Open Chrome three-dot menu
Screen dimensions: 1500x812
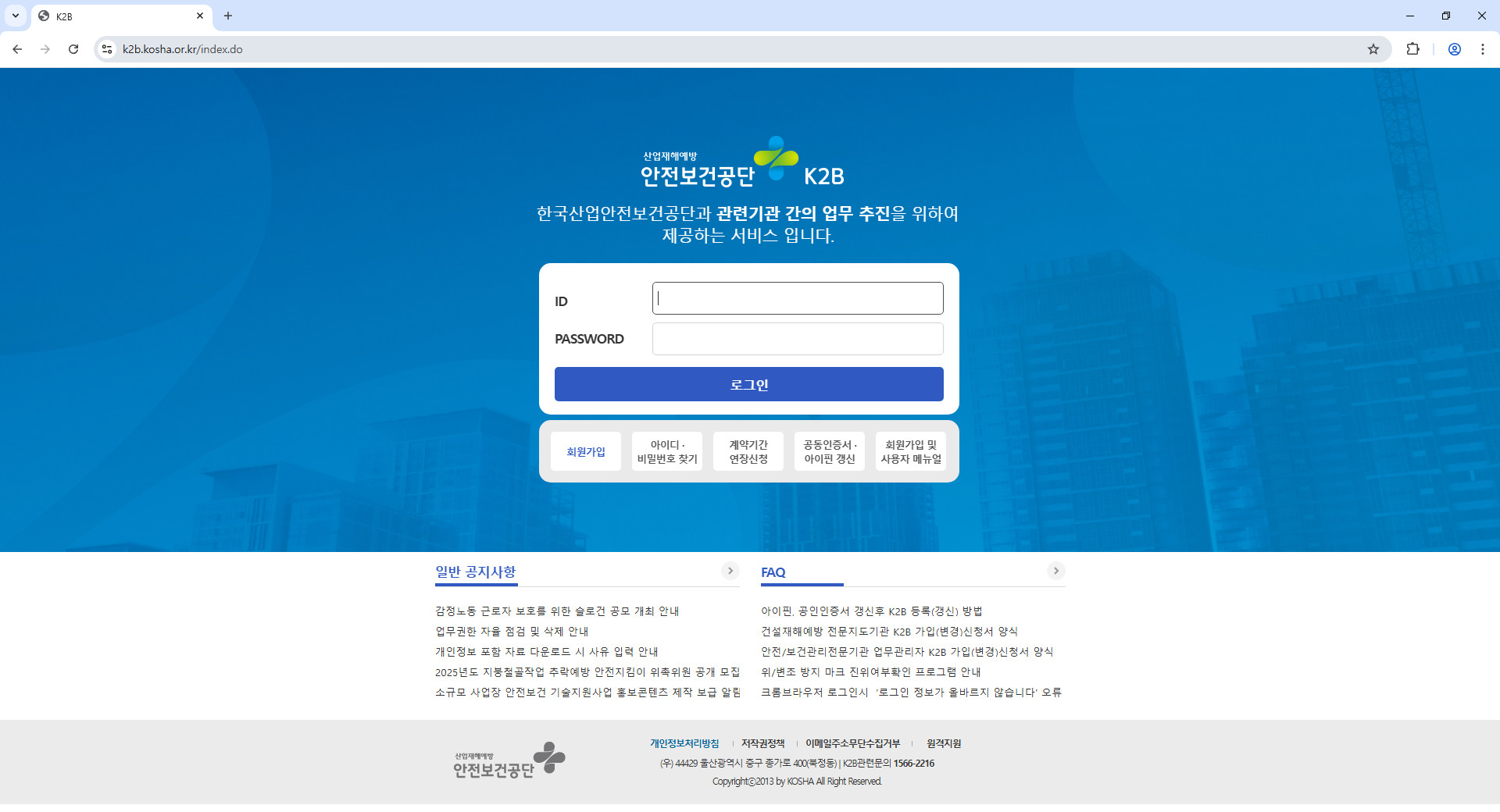point(1483,49)
